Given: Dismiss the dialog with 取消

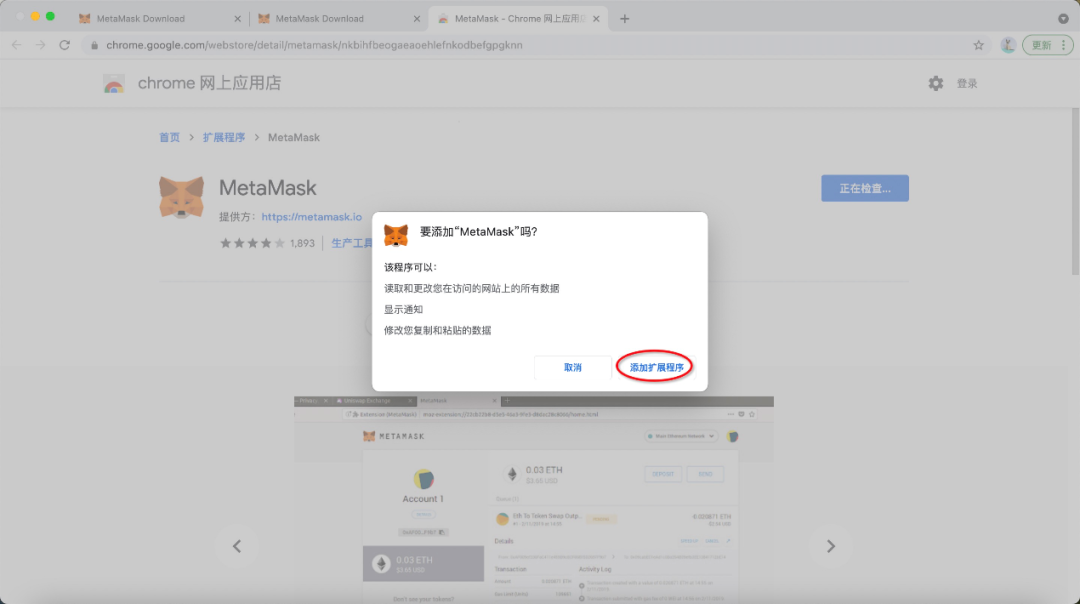Looking at the screenshot, I should coord(572,367).
